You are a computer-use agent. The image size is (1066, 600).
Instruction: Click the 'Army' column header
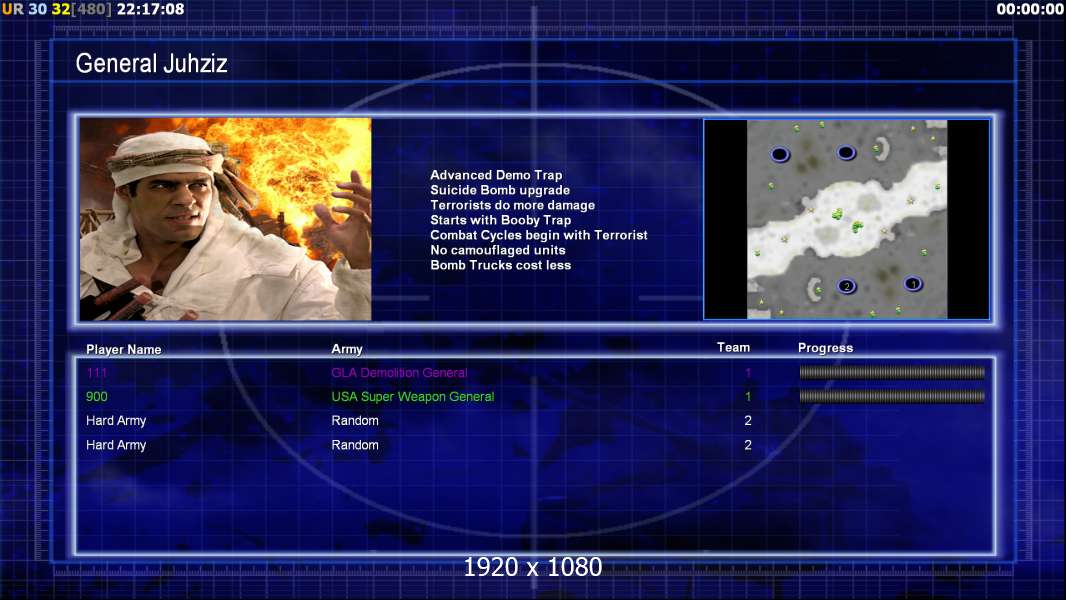(x=347, y=349)
